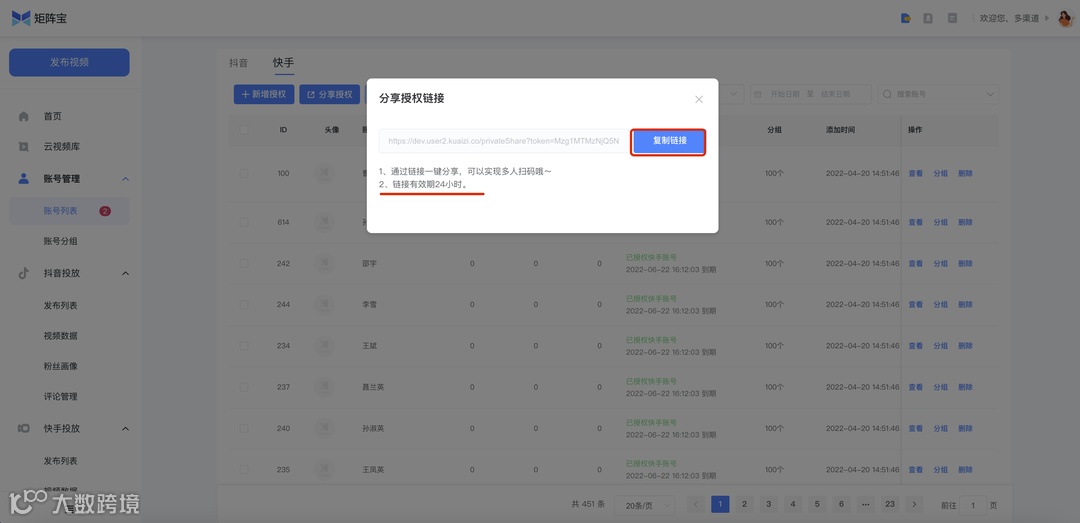The width and height of the screenshot is (1080, 523).
Task: Click the name 聂兰英 in the table
Action: [373, 387]
